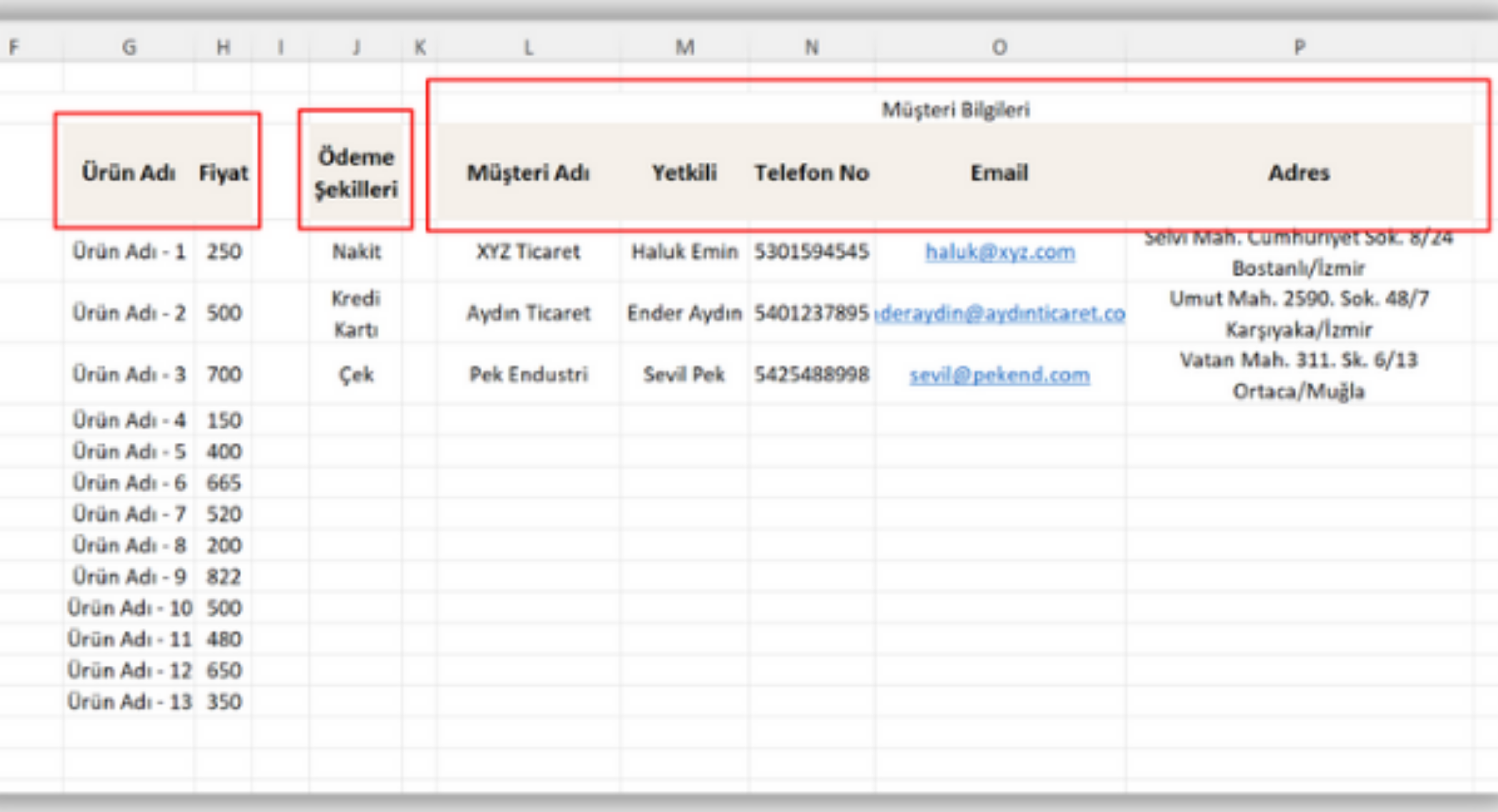
Task: Click phone number 5401237895 cell
Action: (x=811, y=313)
